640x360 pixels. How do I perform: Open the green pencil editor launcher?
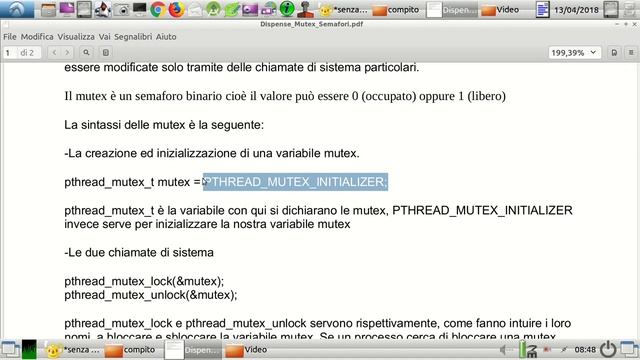click(231, 9)
